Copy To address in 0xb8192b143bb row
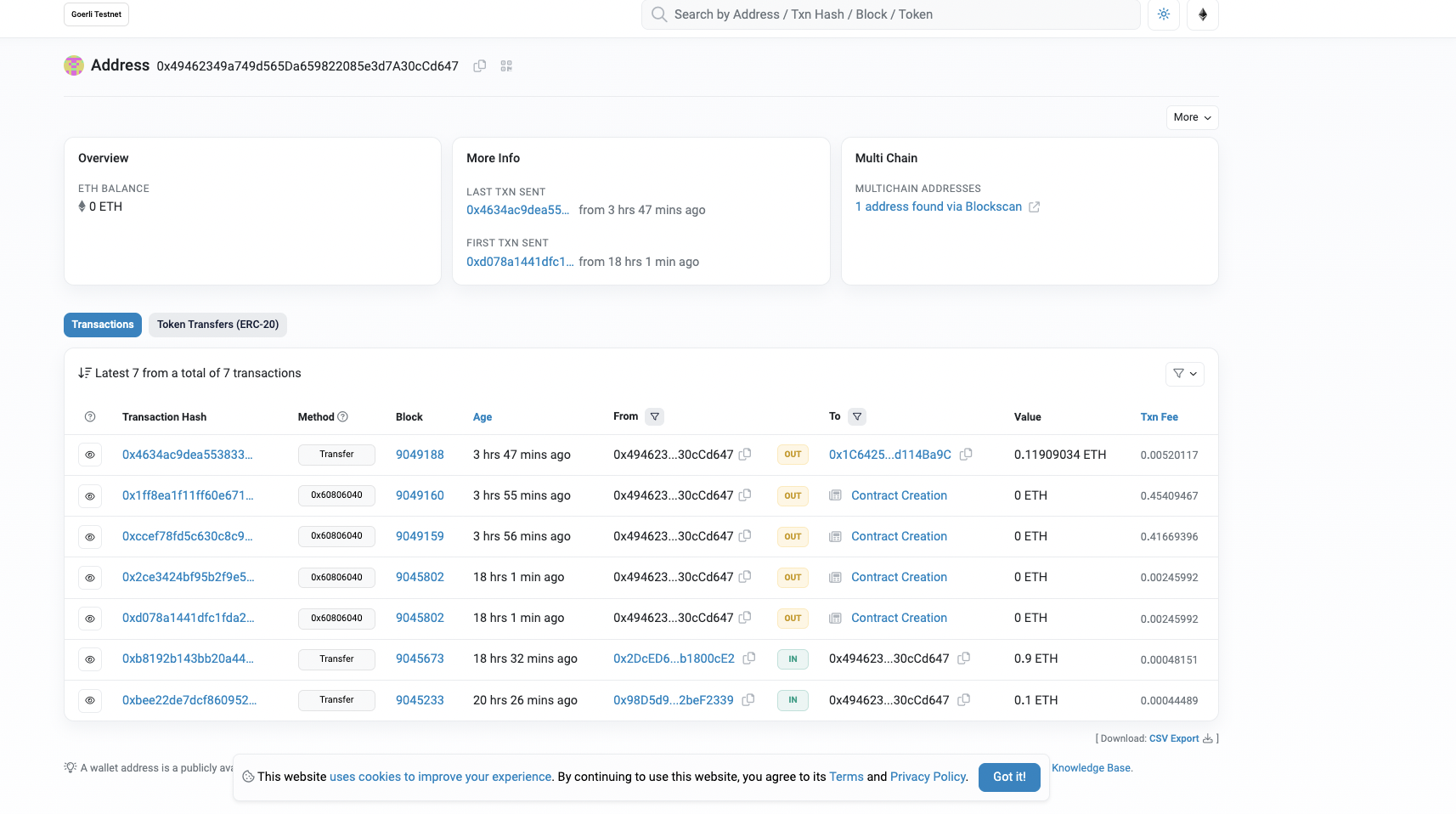 click(964, 659)
